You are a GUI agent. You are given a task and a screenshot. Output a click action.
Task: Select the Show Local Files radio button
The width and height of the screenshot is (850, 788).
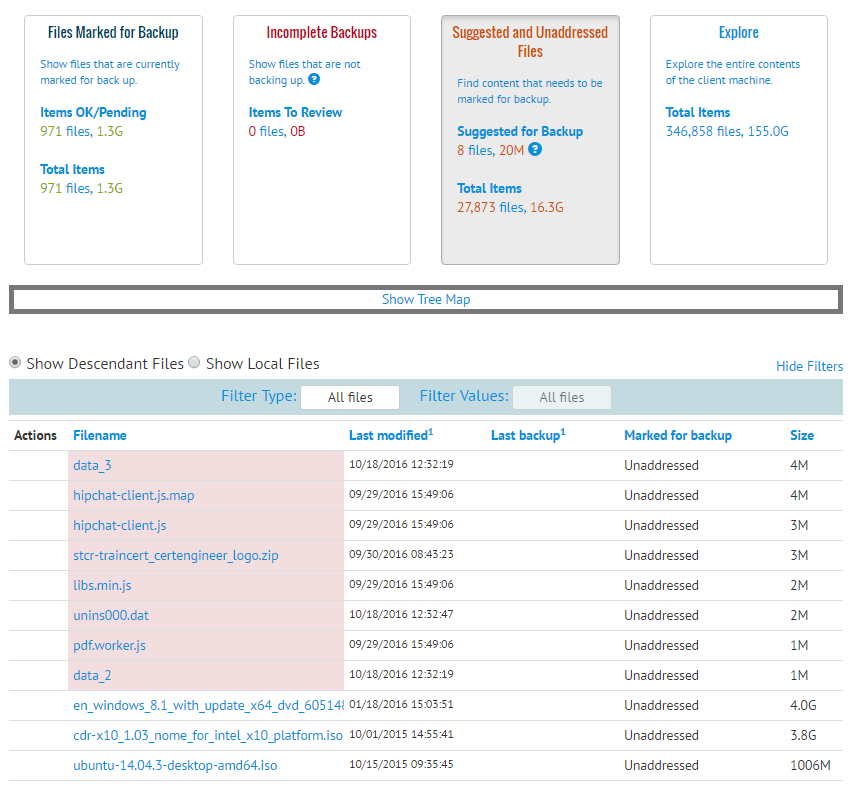(193, 362)
